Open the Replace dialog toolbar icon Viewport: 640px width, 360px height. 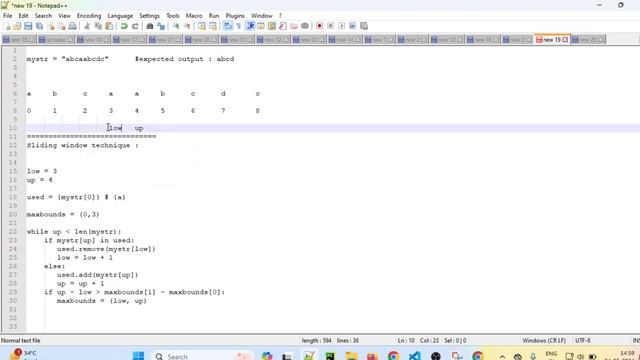coord(161,26)
